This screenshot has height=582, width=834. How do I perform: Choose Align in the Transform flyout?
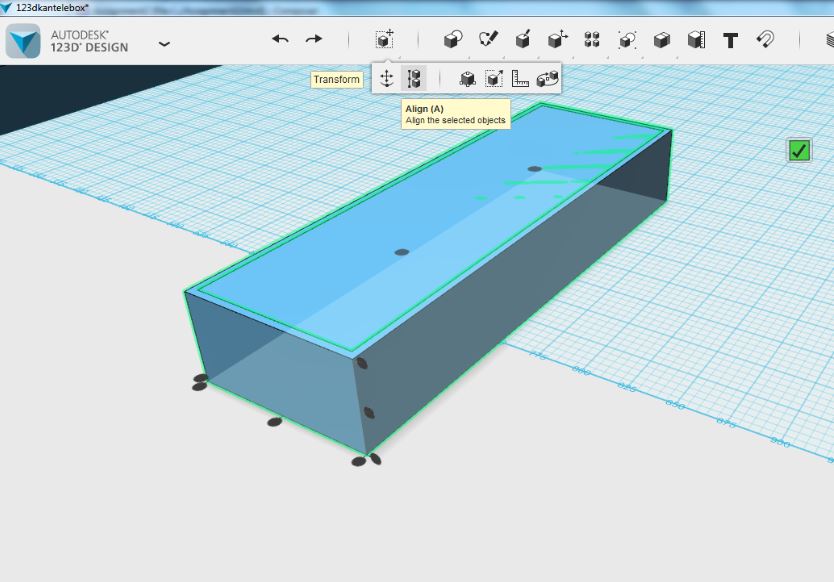point(414,79)
